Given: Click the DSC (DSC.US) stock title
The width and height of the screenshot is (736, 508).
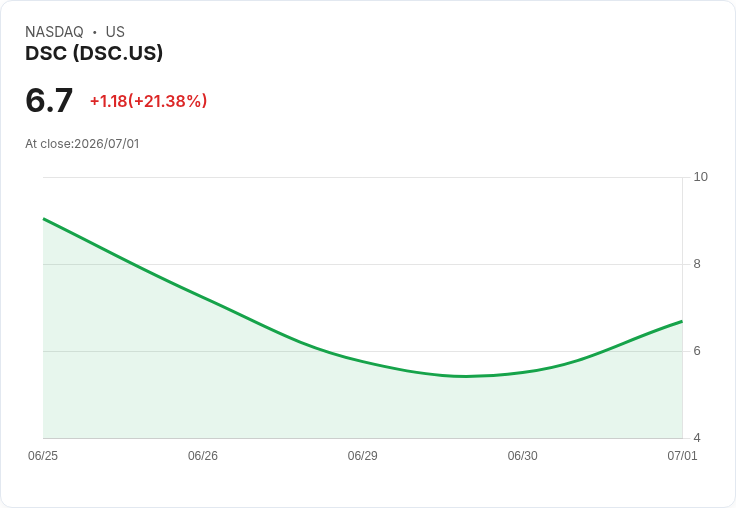Looking at the screenshot, I should click(x=94, y=53).
